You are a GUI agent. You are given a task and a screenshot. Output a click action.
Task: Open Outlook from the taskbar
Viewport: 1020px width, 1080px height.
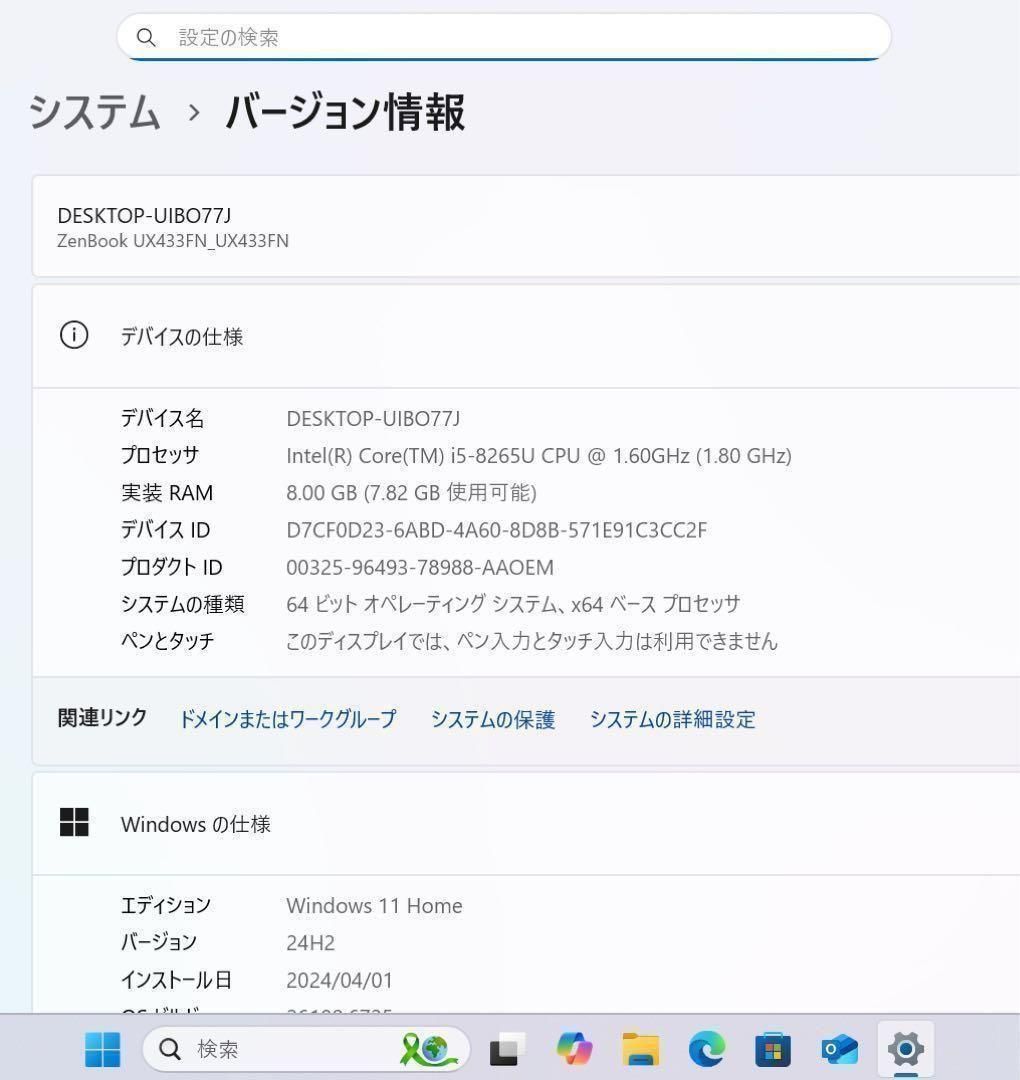(840, 1049)
